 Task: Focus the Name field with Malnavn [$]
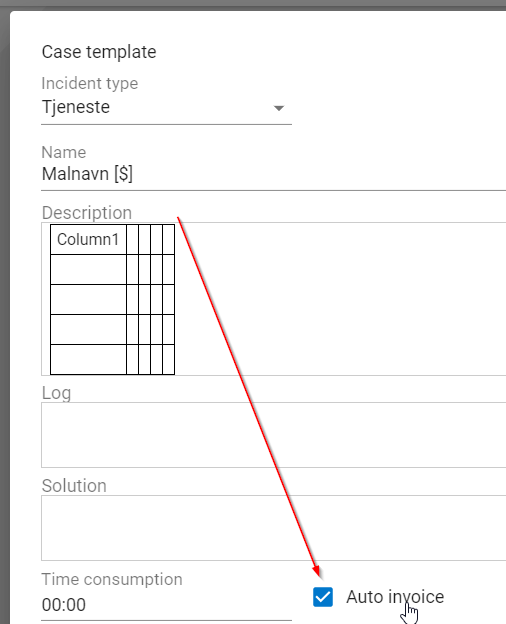click(x=274, y=174)
